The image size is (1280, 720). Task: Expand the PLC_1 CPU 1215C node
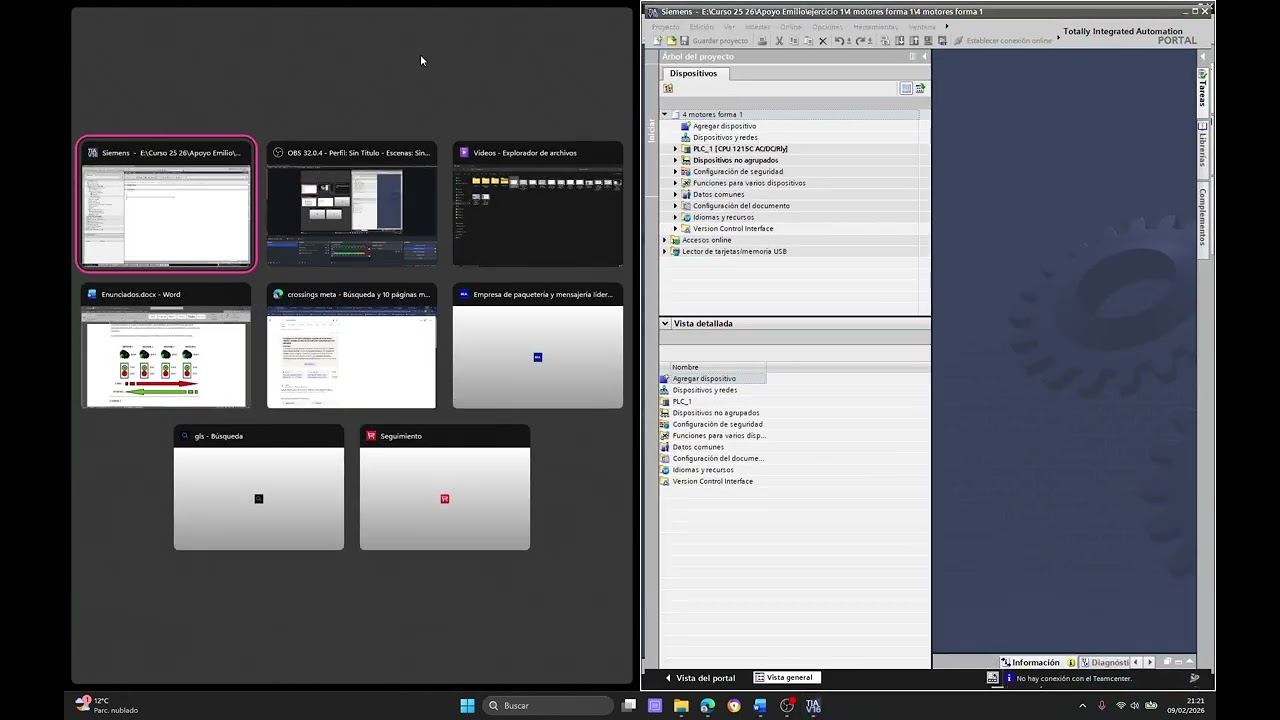pyautogui.click(x=675, y=149)
